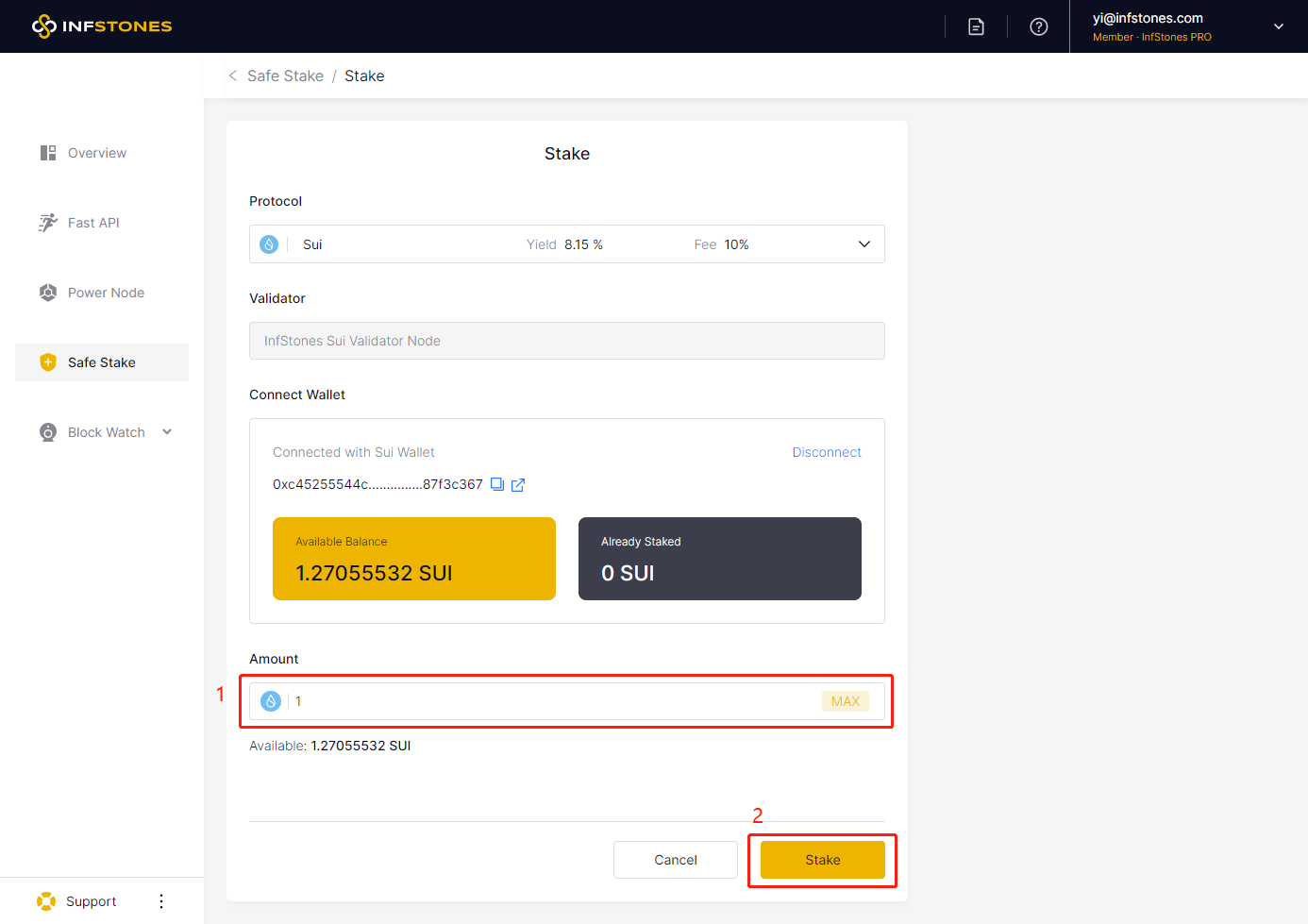Open the Protocol dropdown showing Sui
Viewport: 1308px width, 924px height.
pos(567,244)
